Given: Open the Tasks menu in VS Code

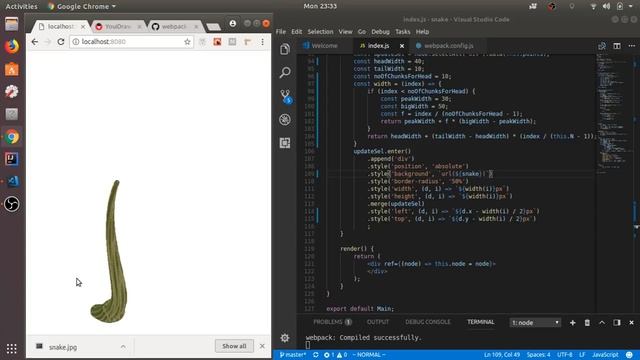Looking at the screenshot, I should tap(402, 31).
